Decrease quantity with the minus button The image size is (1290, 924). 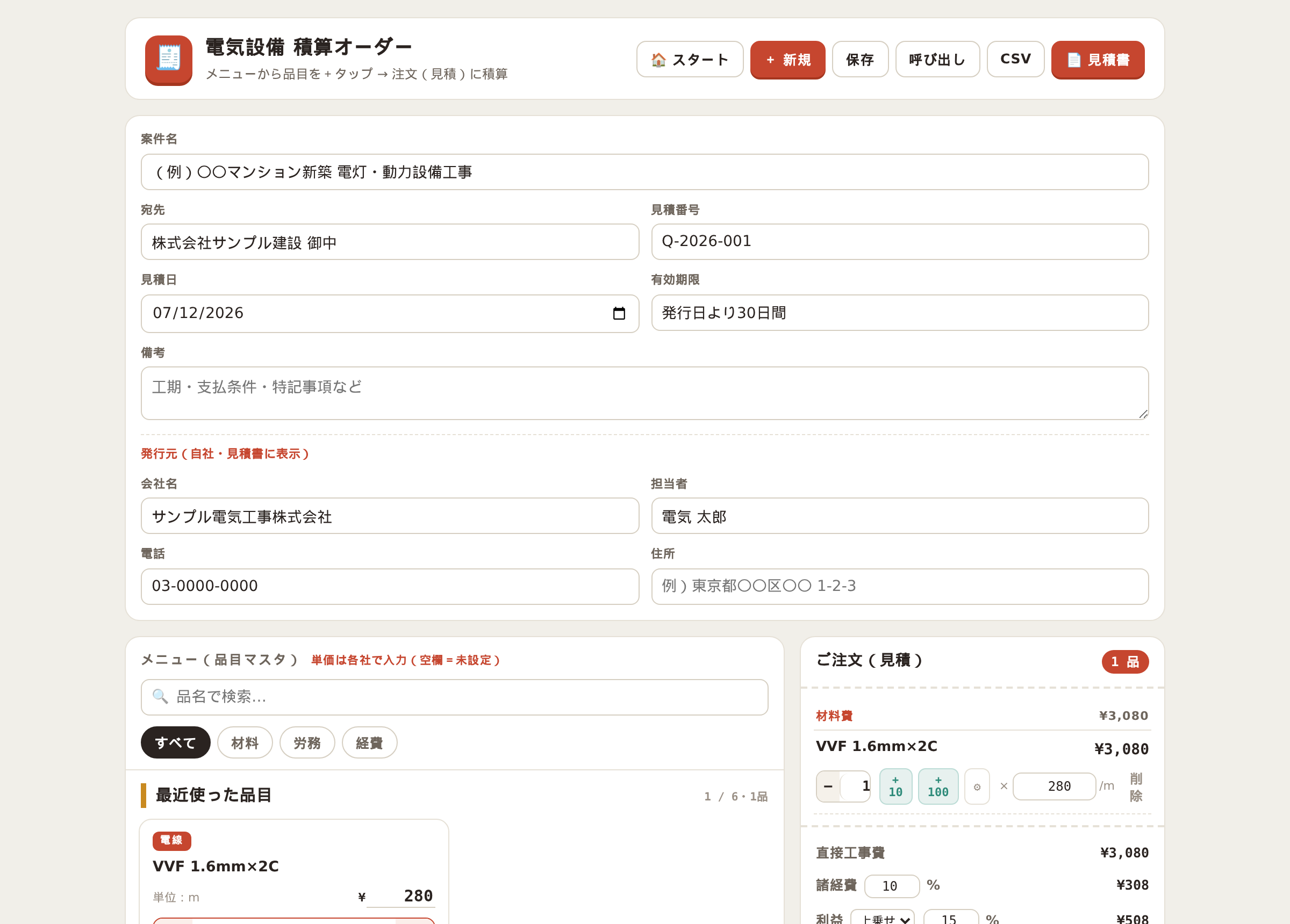click(828, 786)
